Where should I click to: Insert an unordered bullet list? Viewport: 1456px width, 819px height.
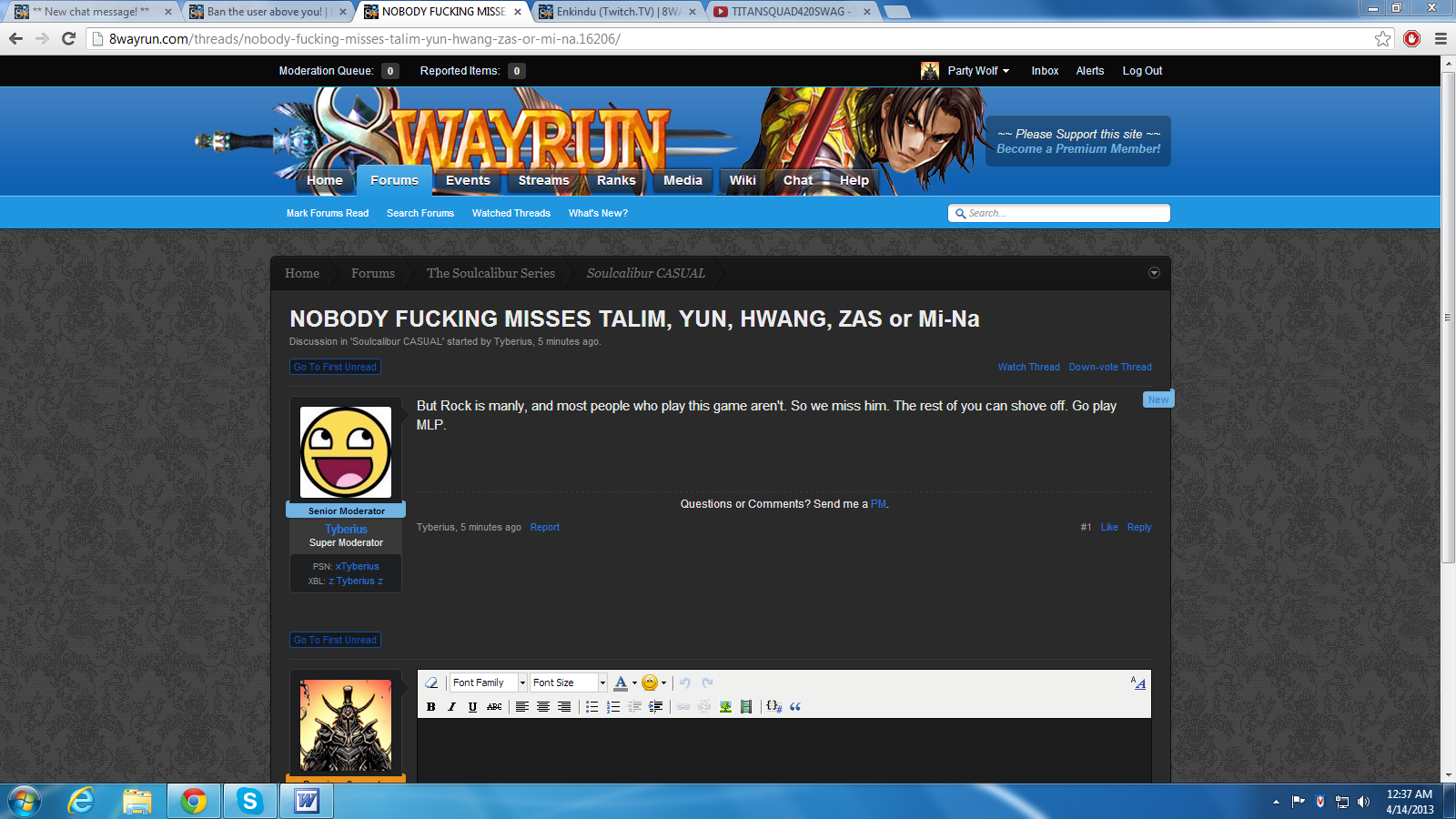tap(592, 707)
